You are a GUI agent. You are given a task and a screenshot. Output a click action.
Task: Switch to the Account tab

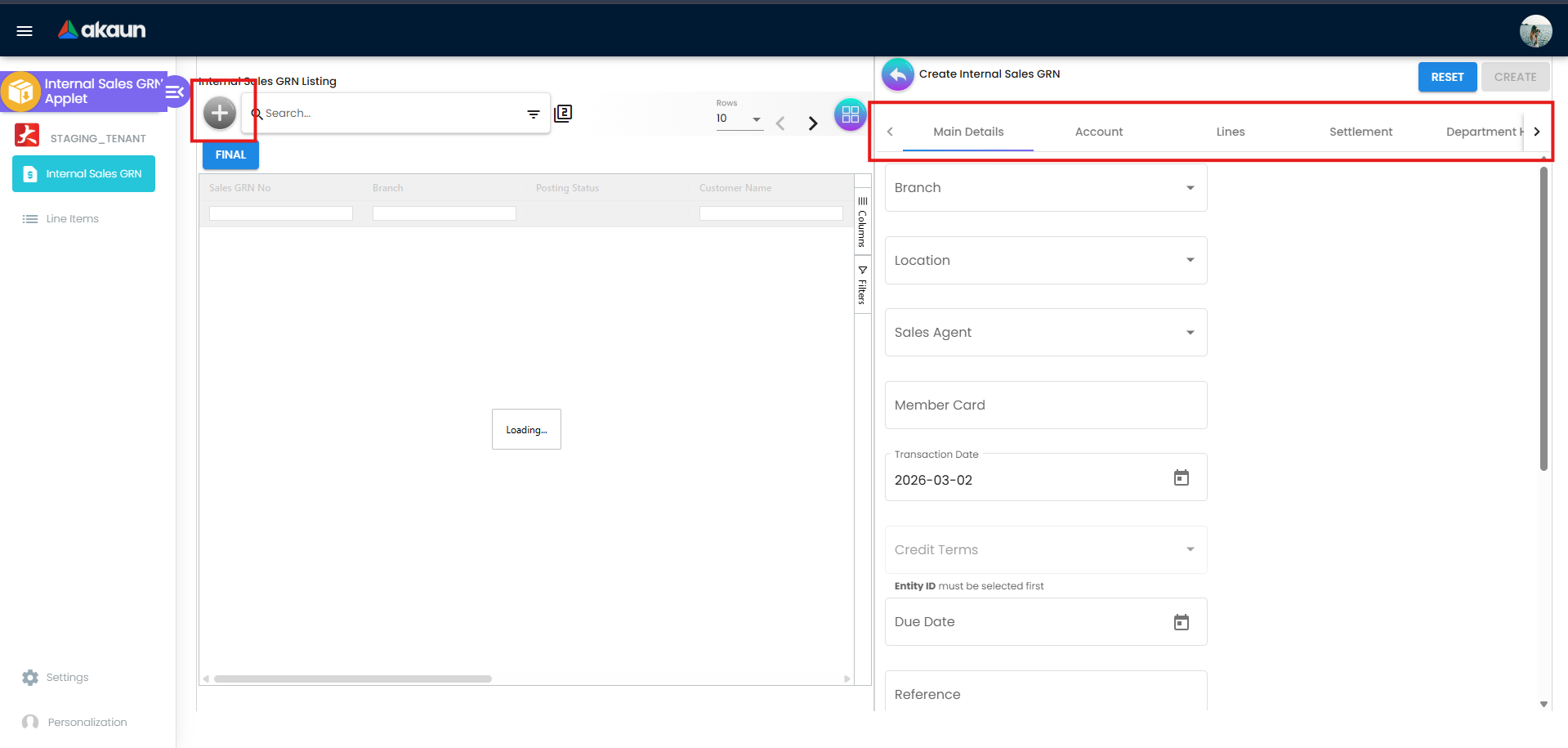click(1098, 132)
